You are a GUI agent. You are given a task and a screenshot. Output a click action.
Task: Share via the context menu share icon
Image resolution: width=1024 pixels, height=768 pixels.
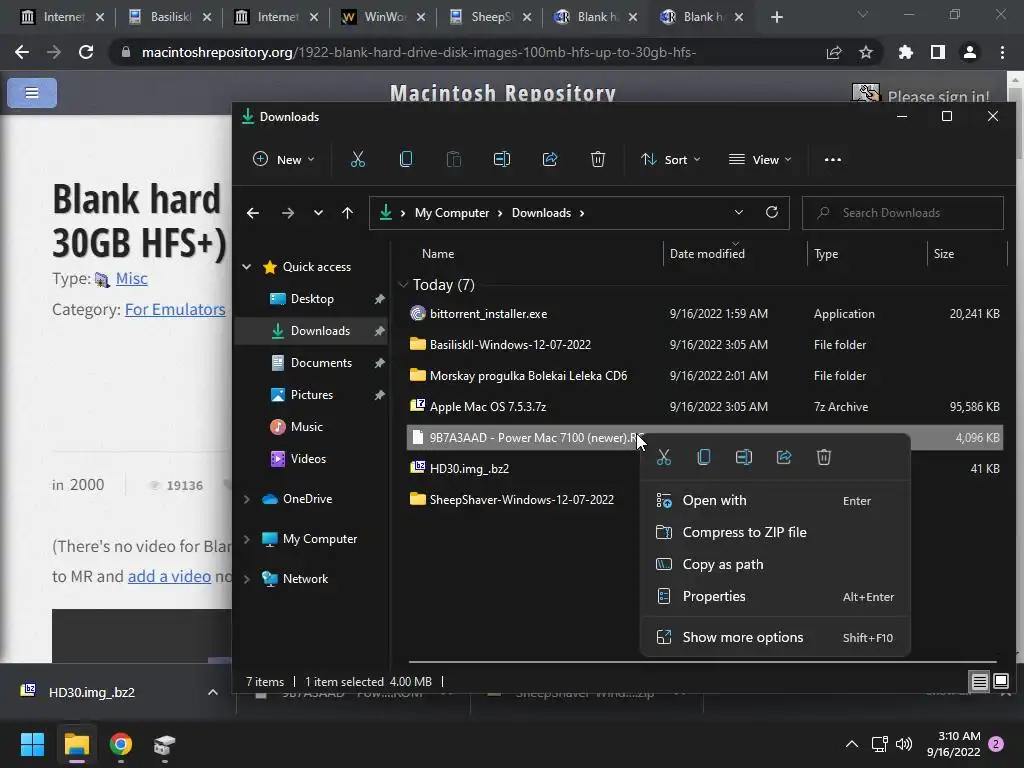(x=784, y=457)
